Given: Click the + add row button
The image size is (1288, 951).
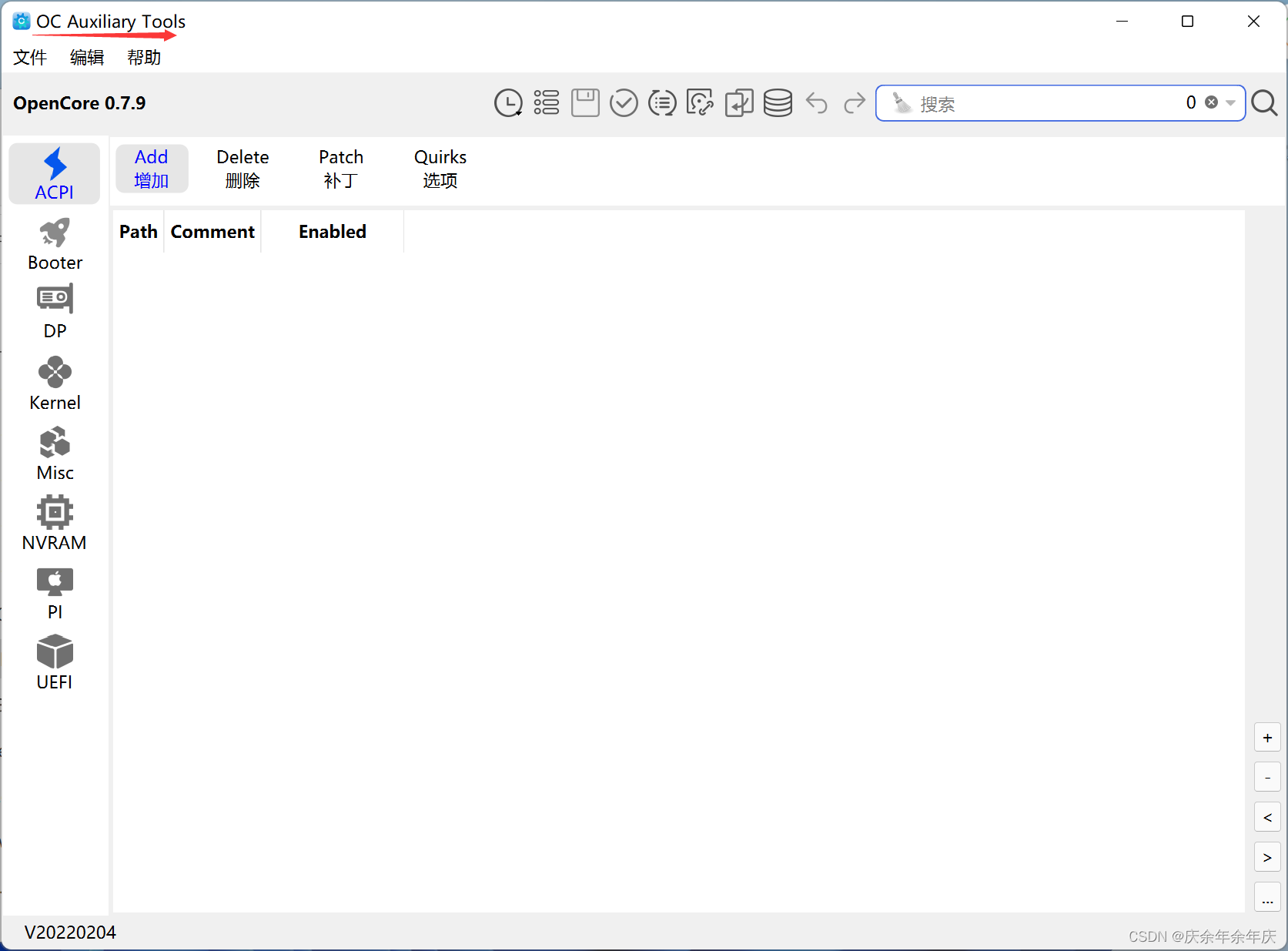Looking at the screenshot, I should (x=1267, y=737).
